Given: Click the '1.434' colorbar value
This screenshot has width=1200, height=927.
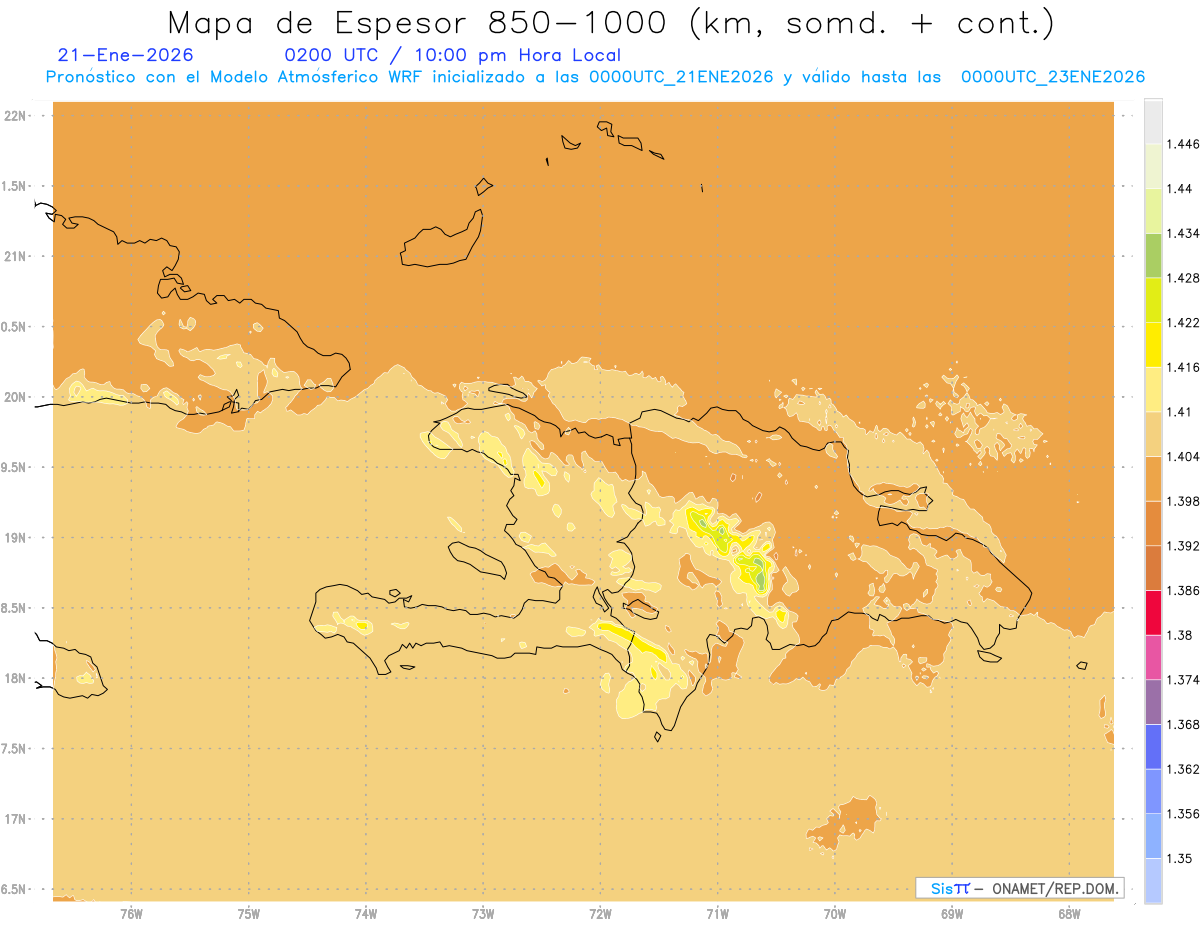Looking at the screenshot, I should tap(1183, 233).
